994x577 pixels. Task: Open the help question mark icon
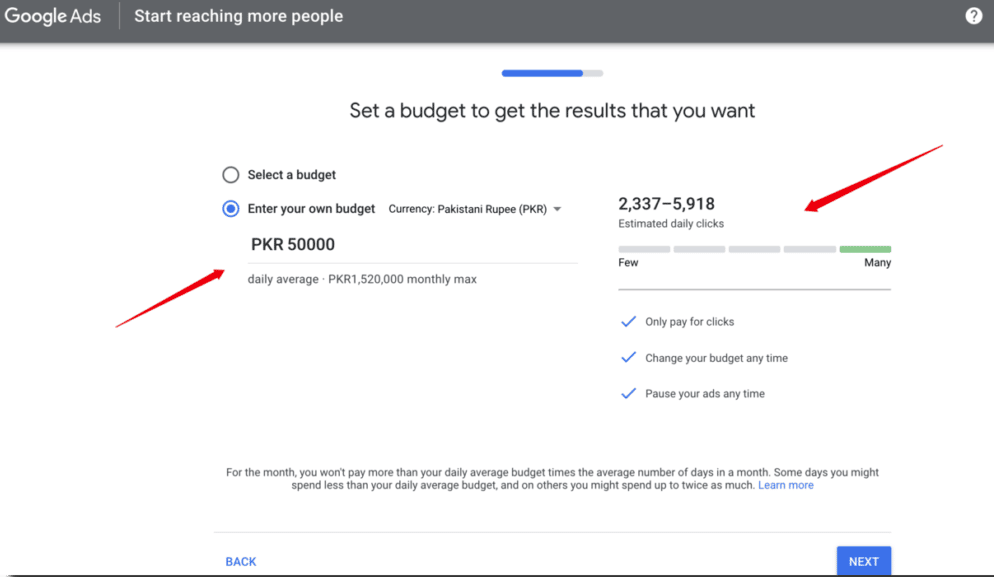pos(973,16)
